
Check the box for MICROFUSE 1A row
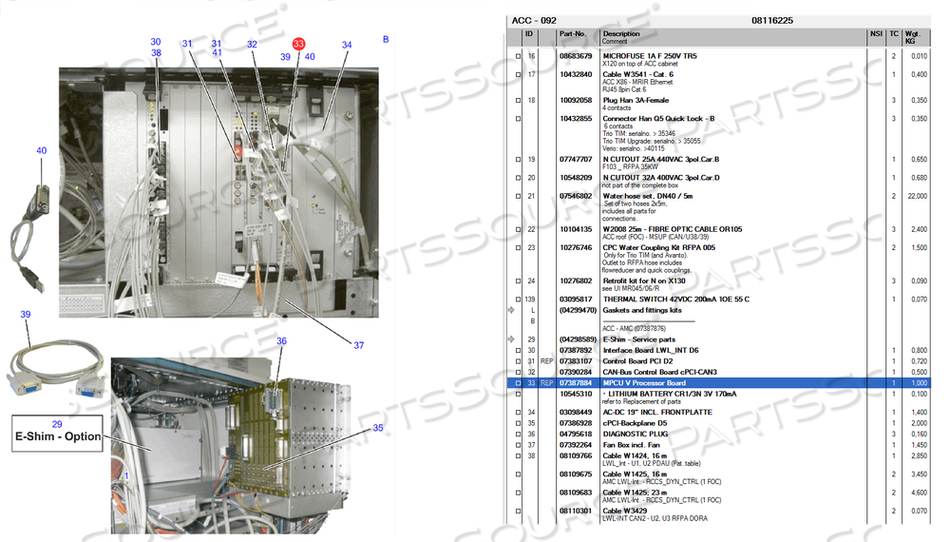518,56
